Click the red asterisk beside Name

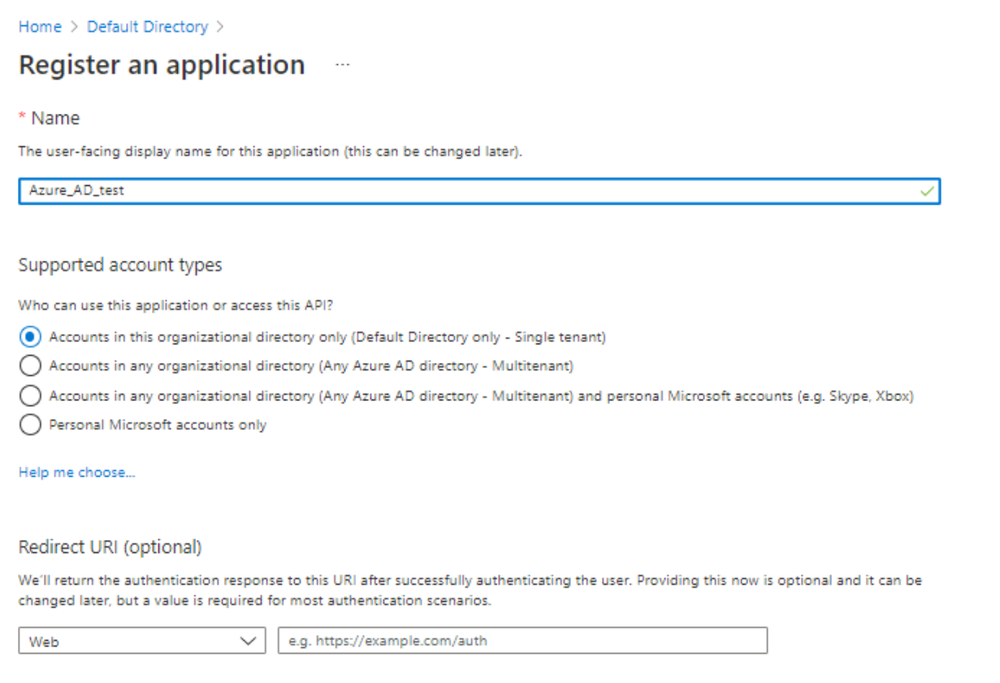[22, 117]
